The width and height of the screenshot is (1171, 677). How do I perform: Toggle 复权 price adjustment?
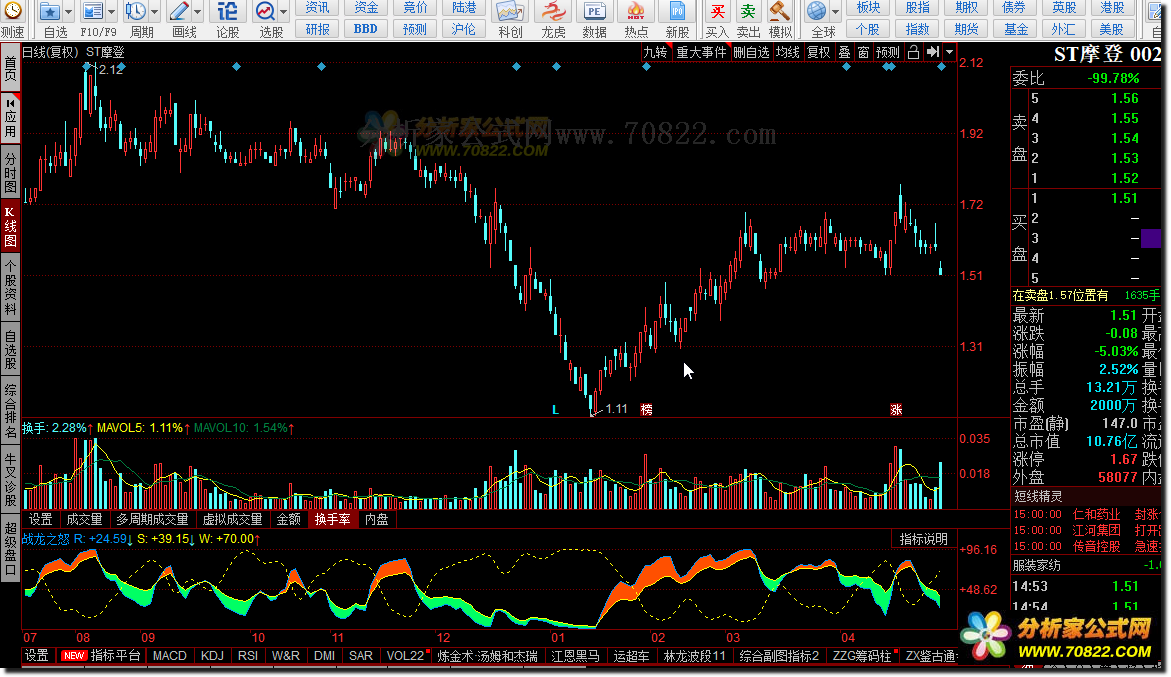tap(819, 52)
